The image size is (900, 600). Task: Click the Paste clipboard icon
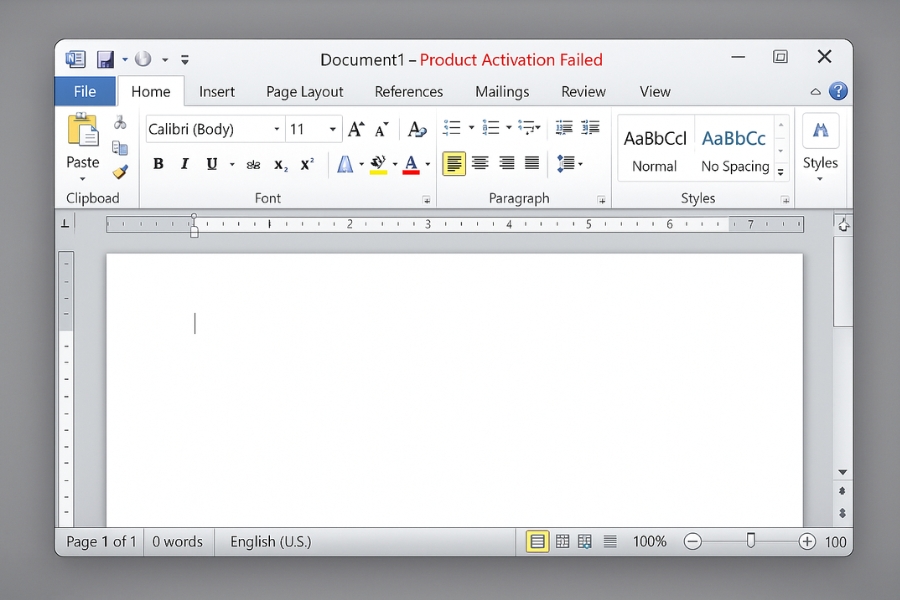[83, 129]
